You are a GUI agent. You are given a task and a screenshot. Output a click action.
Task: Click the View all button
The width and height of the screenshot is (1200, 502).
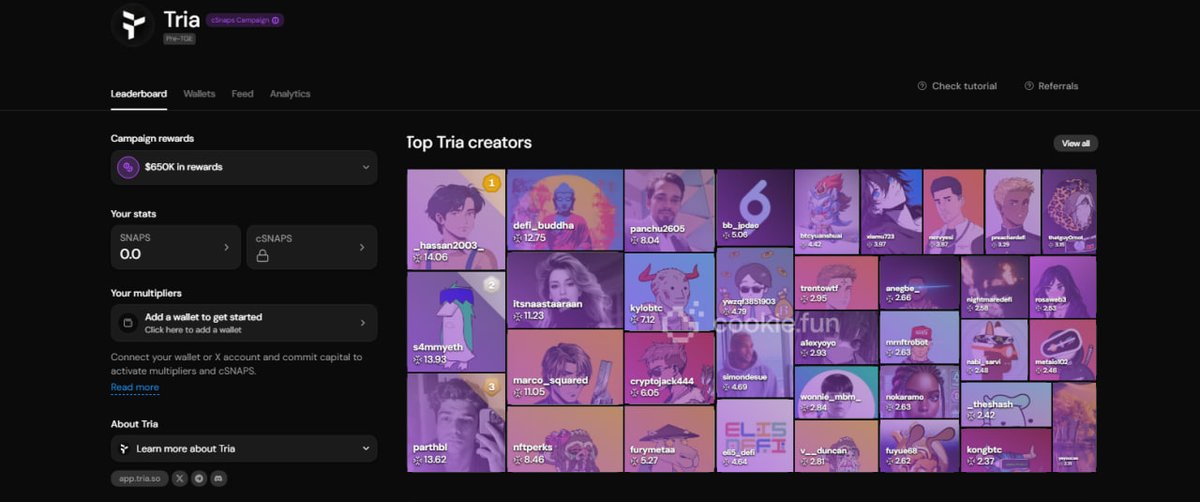click(x=1076, y=143)
